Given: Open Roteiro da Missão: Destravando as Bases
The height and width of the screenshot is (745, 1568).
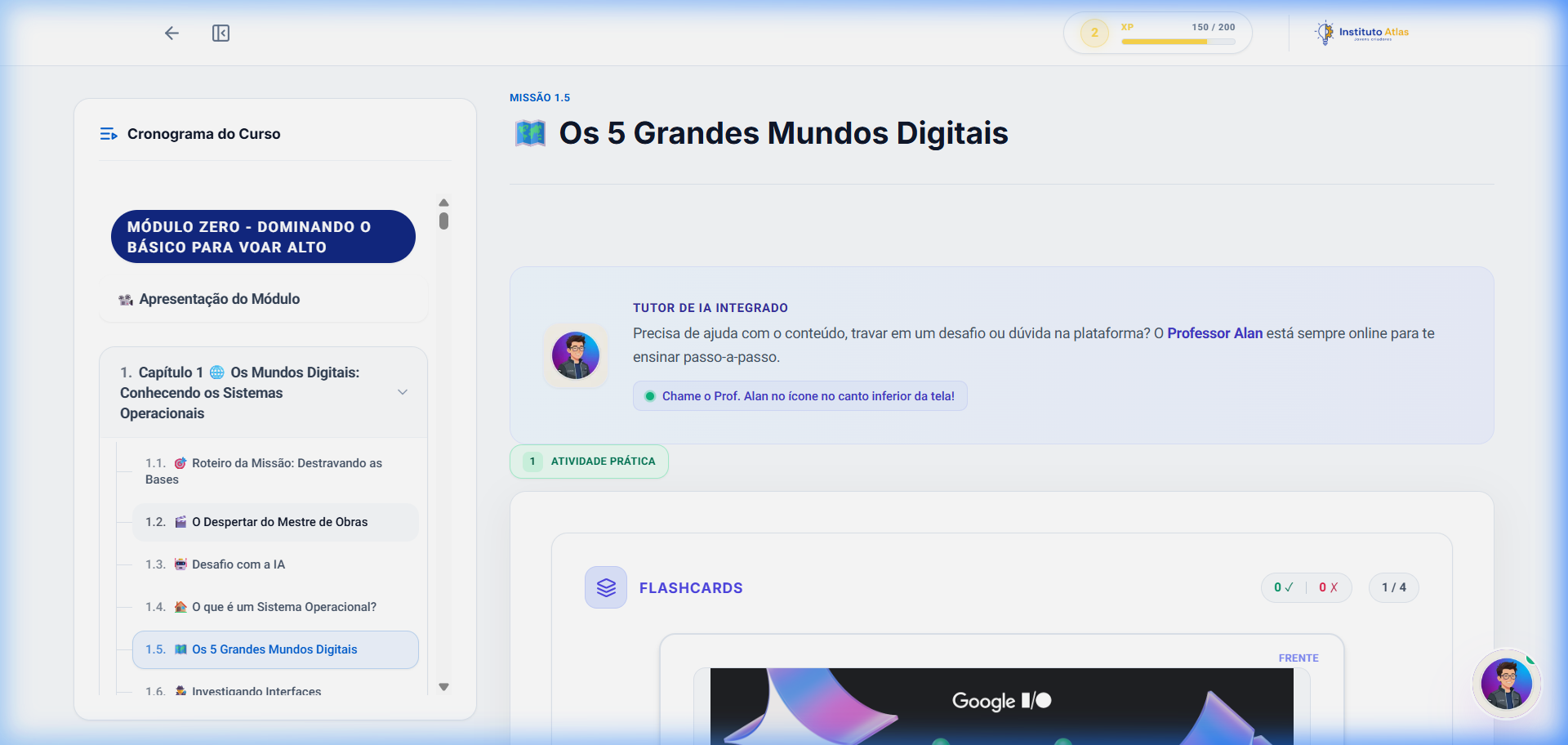Looking at the screenshot, I should [275, 471].
